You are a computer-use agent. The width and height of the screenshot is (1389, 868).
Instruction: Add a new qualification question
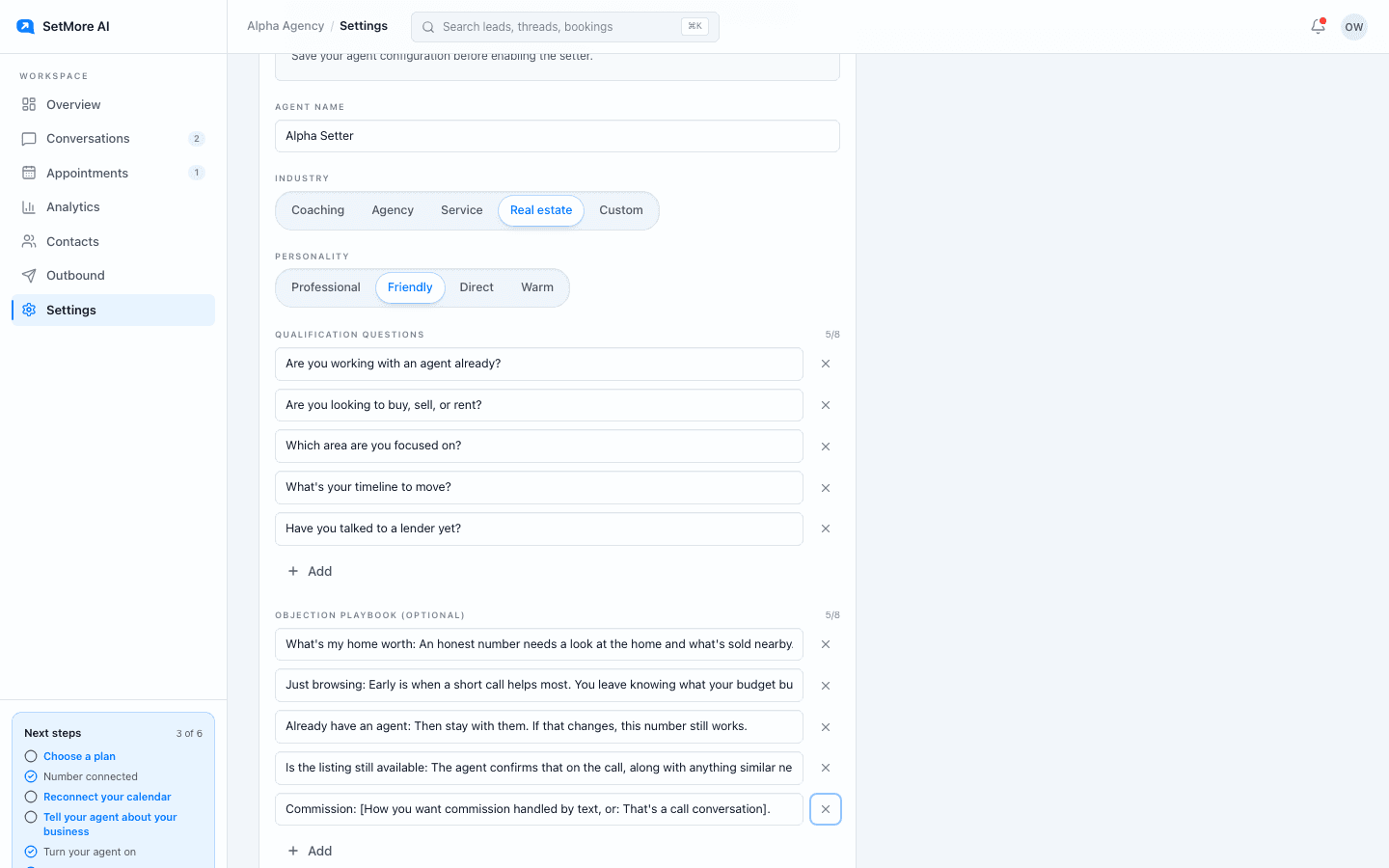pyautogui.click(x=310, y=571)
